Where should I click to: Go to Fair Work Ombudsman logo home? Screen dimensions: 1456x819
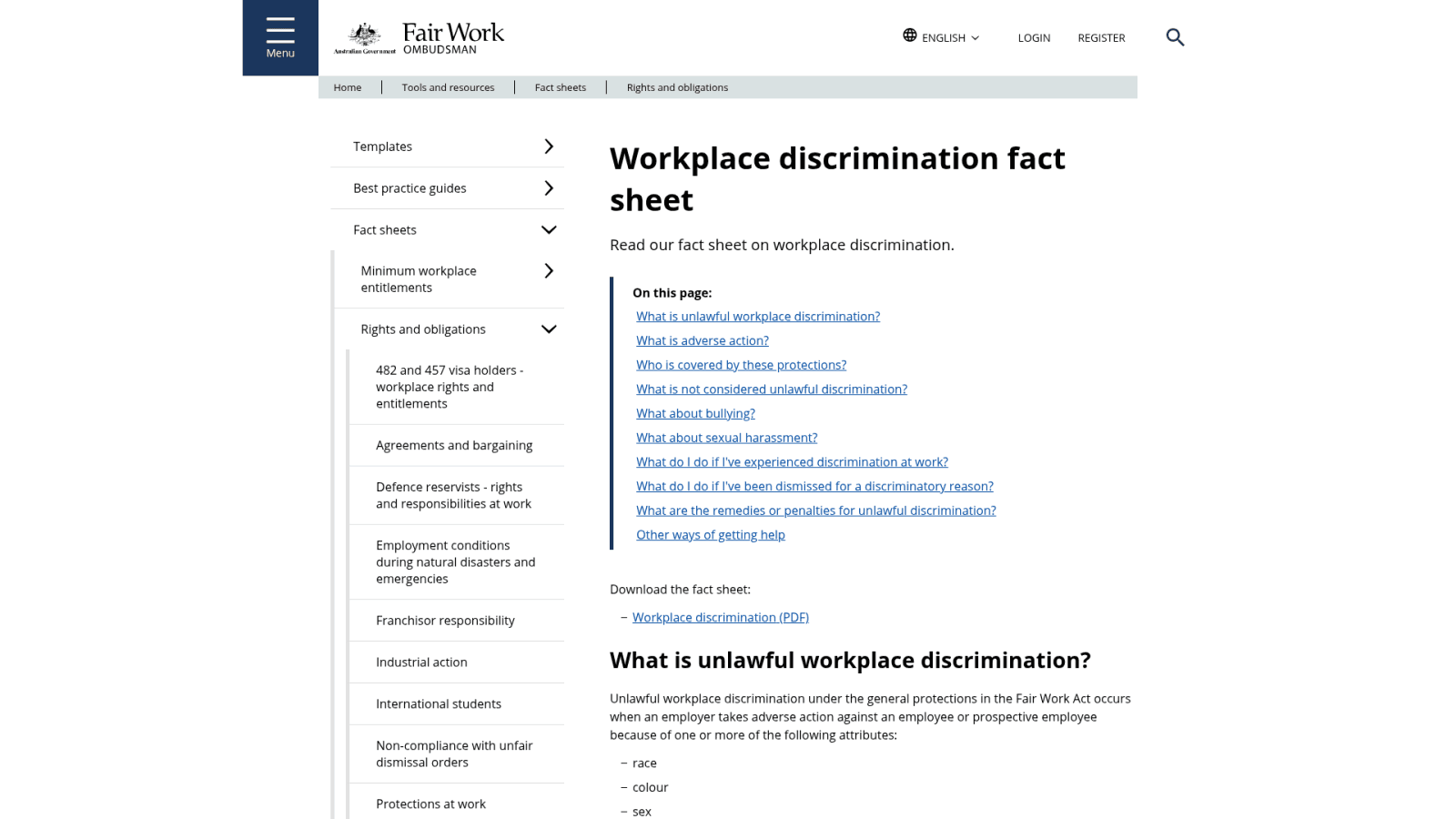(419, 37)
